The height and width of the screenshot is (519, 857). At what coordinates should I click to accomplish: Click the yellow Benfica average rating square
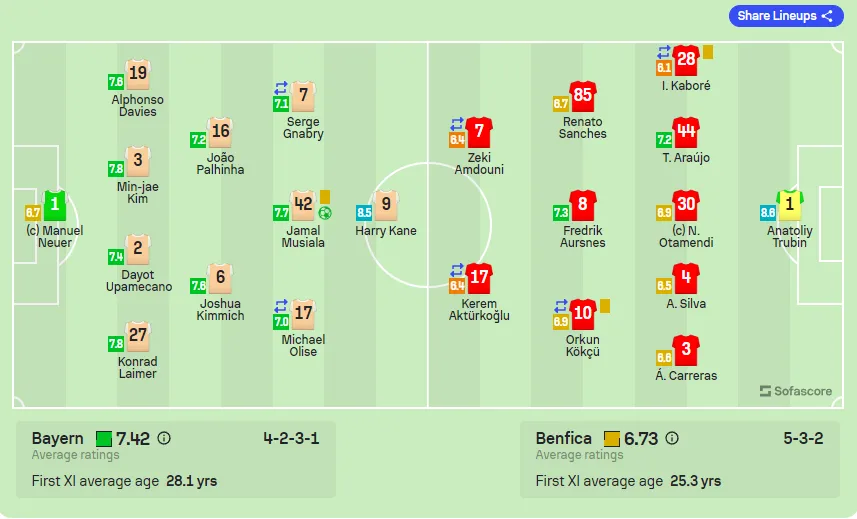coord(612,439)
